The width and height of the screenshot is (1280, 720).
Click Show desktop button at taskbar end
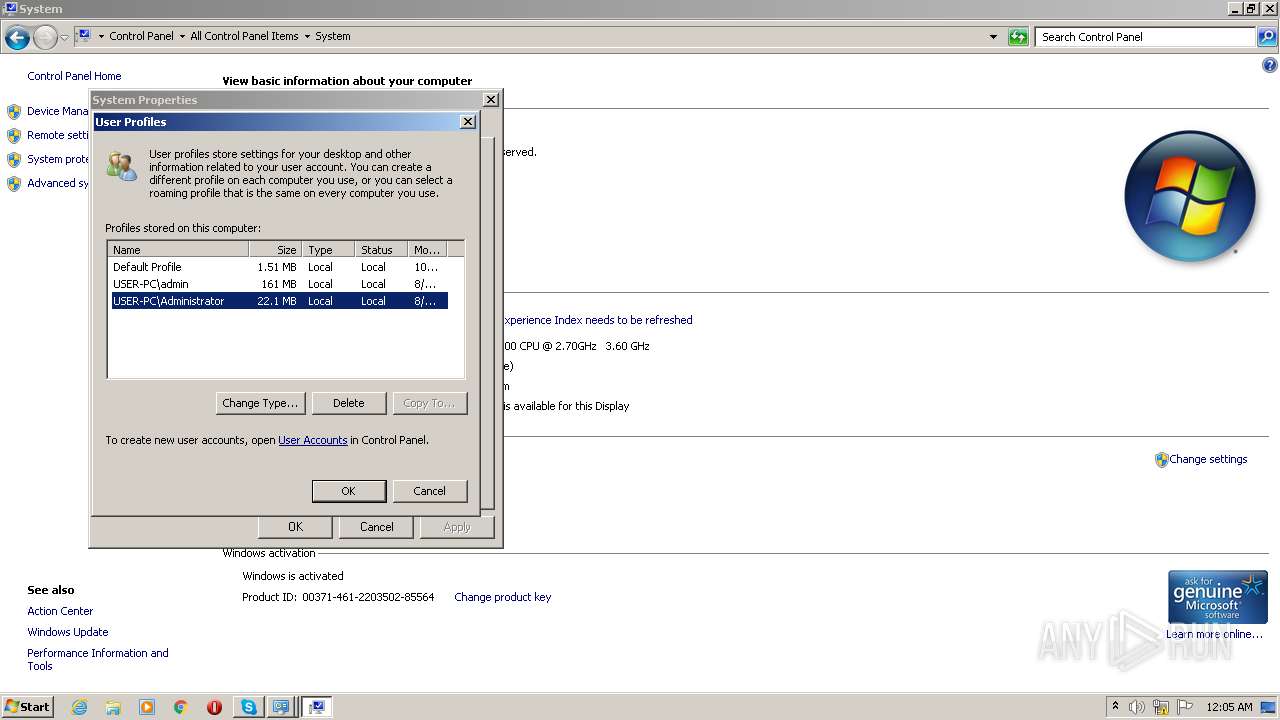[x=1268, y=707]
